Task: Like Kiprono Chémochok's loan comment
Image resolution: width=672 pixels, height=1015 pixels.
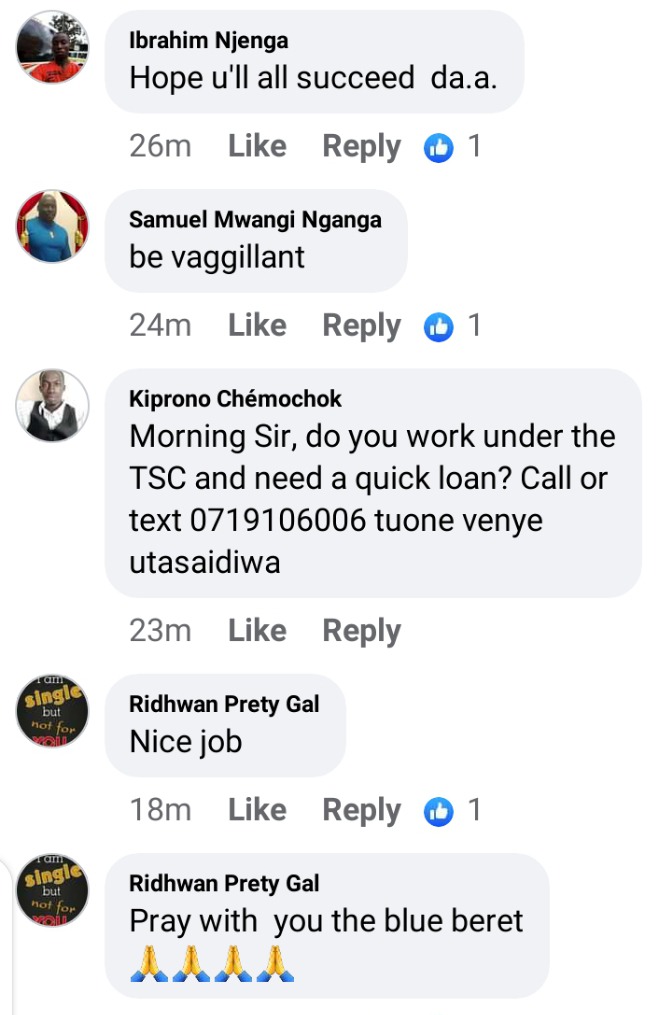Action: (x=257, y=630)
